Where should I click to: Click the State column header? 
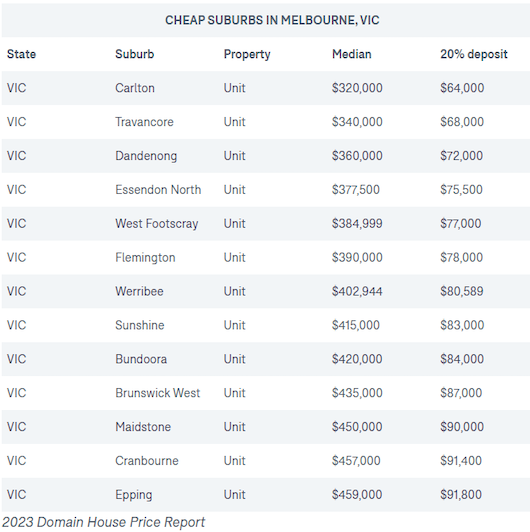pos(21,54)
